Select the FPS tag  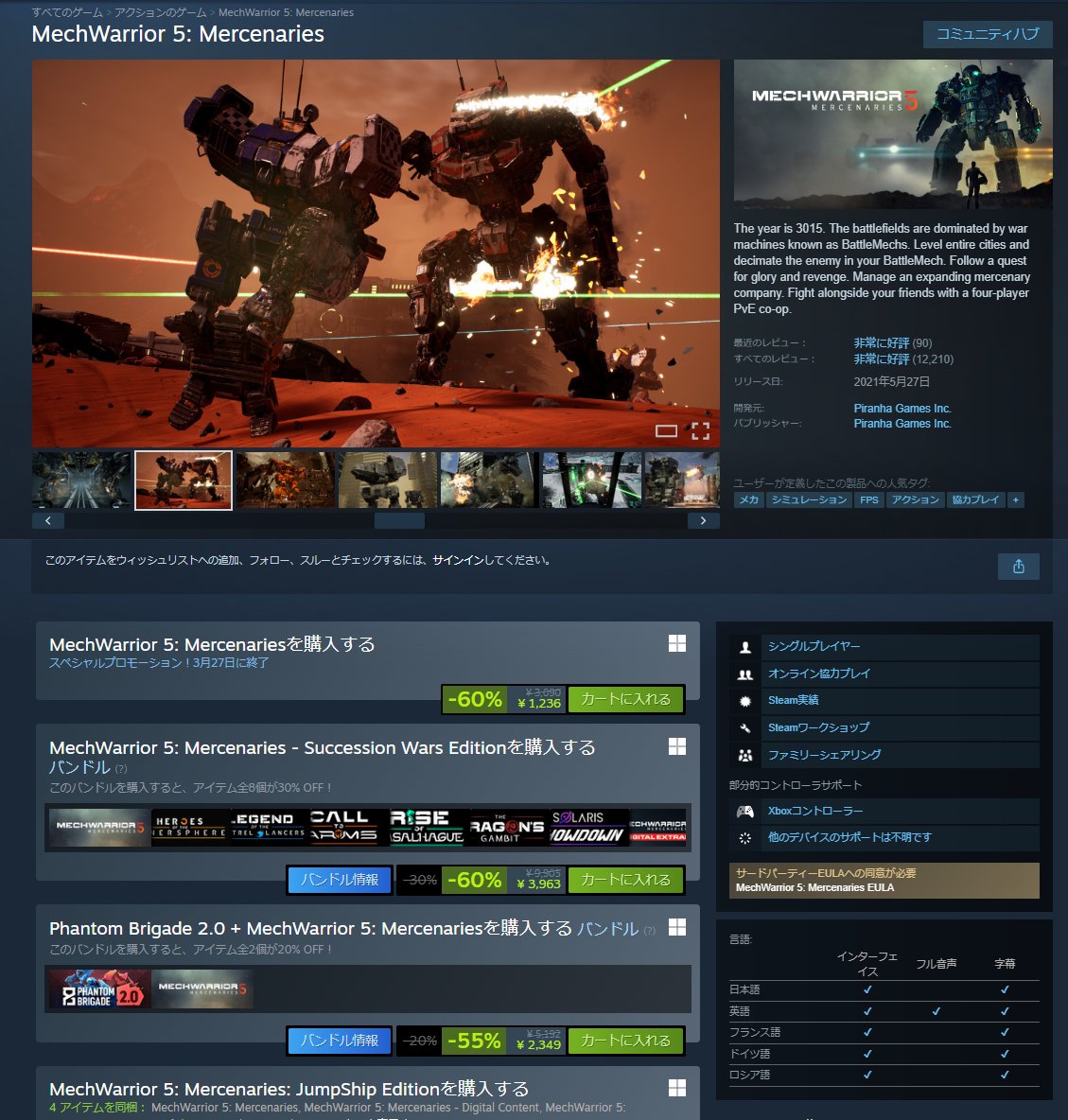click(868, 500)
